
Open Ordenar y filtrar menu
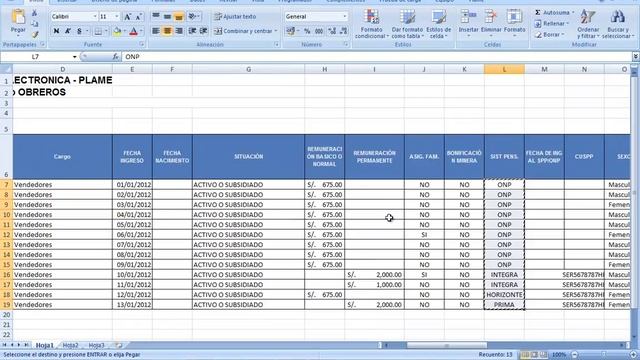pos(588,24)
